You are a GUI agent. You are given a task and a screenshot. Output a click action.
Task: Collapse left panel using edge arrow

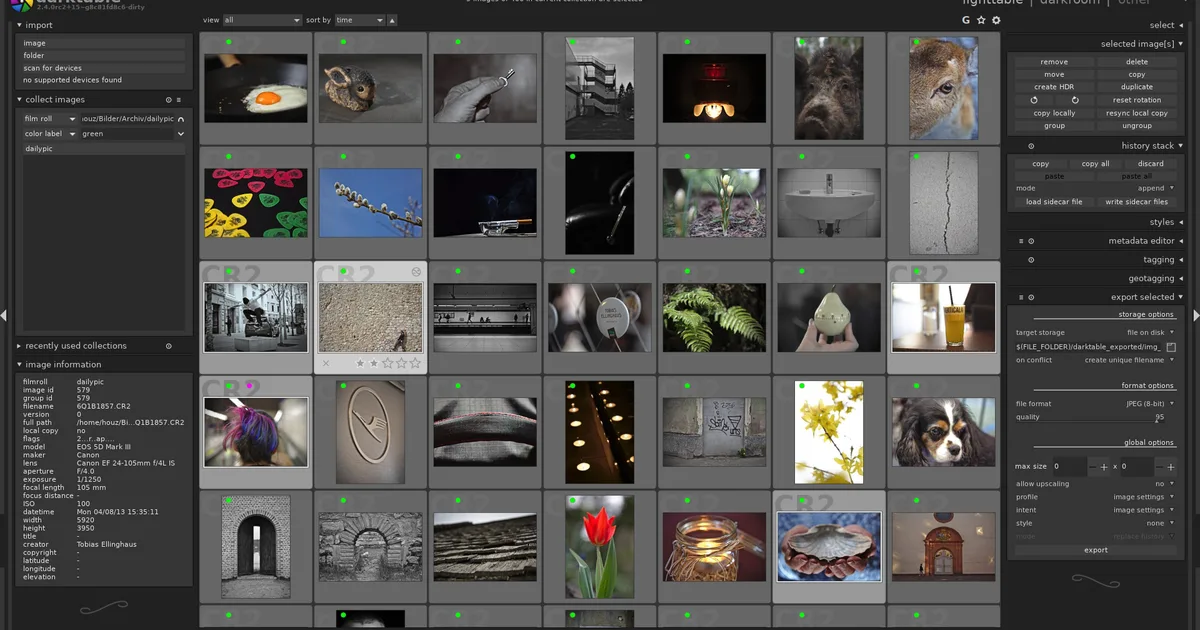[4, 315]
